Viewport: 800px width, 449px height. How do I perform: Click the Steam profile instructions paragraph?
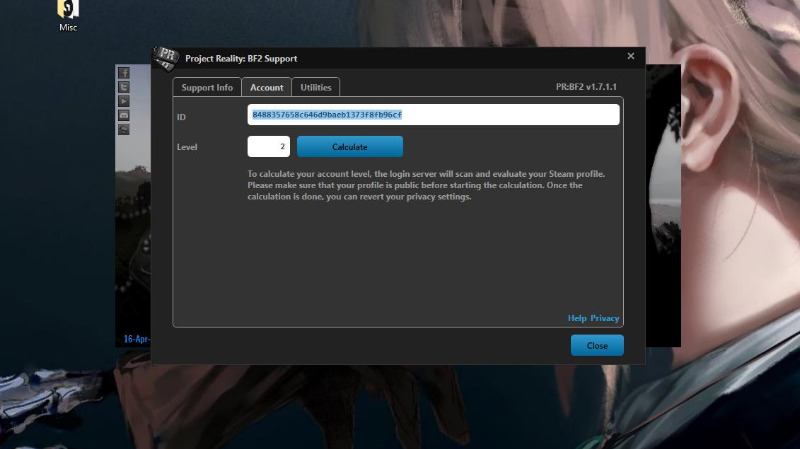point(426,185)
